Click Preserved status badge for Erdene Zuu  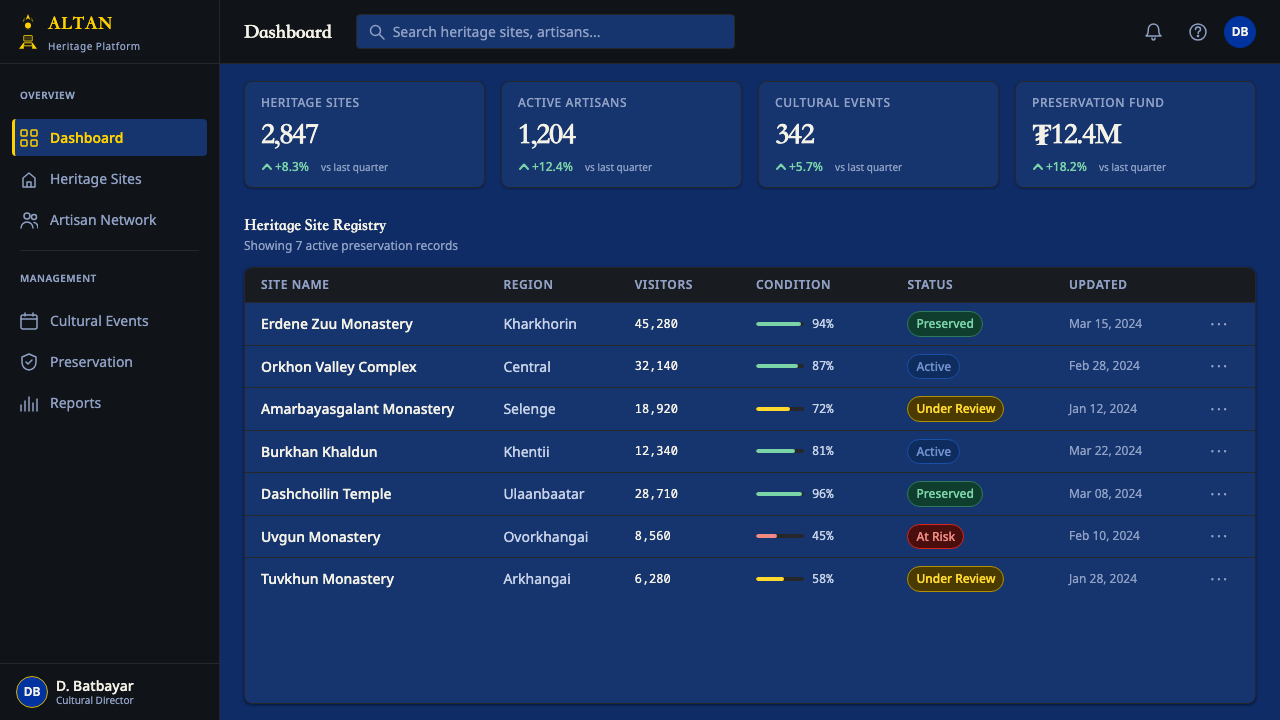click(x=945, y=324)
